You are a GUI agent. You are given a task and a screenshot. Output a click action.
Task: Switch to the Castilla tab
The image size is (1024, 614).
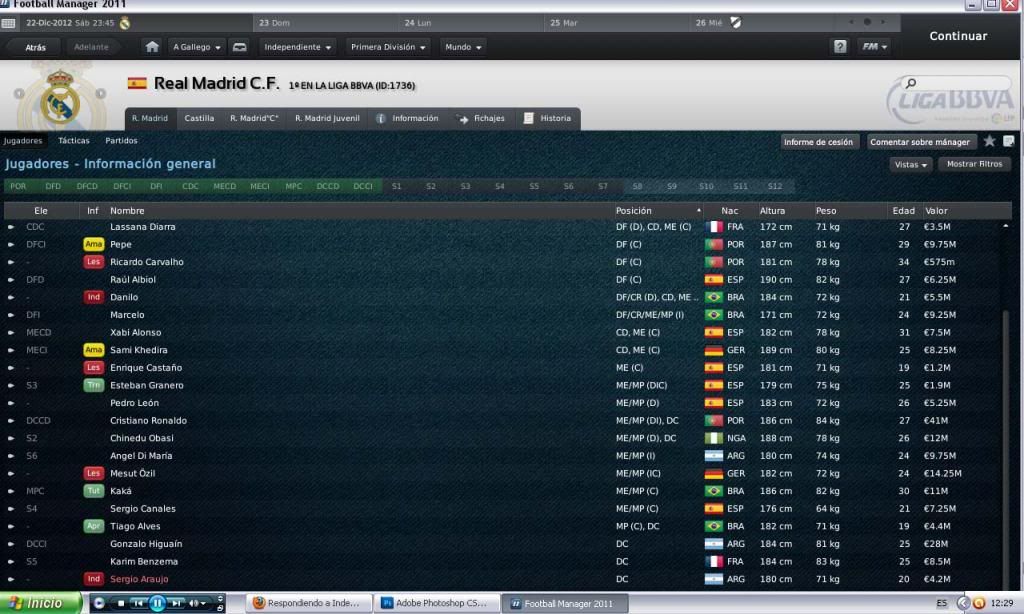(199, 118)
